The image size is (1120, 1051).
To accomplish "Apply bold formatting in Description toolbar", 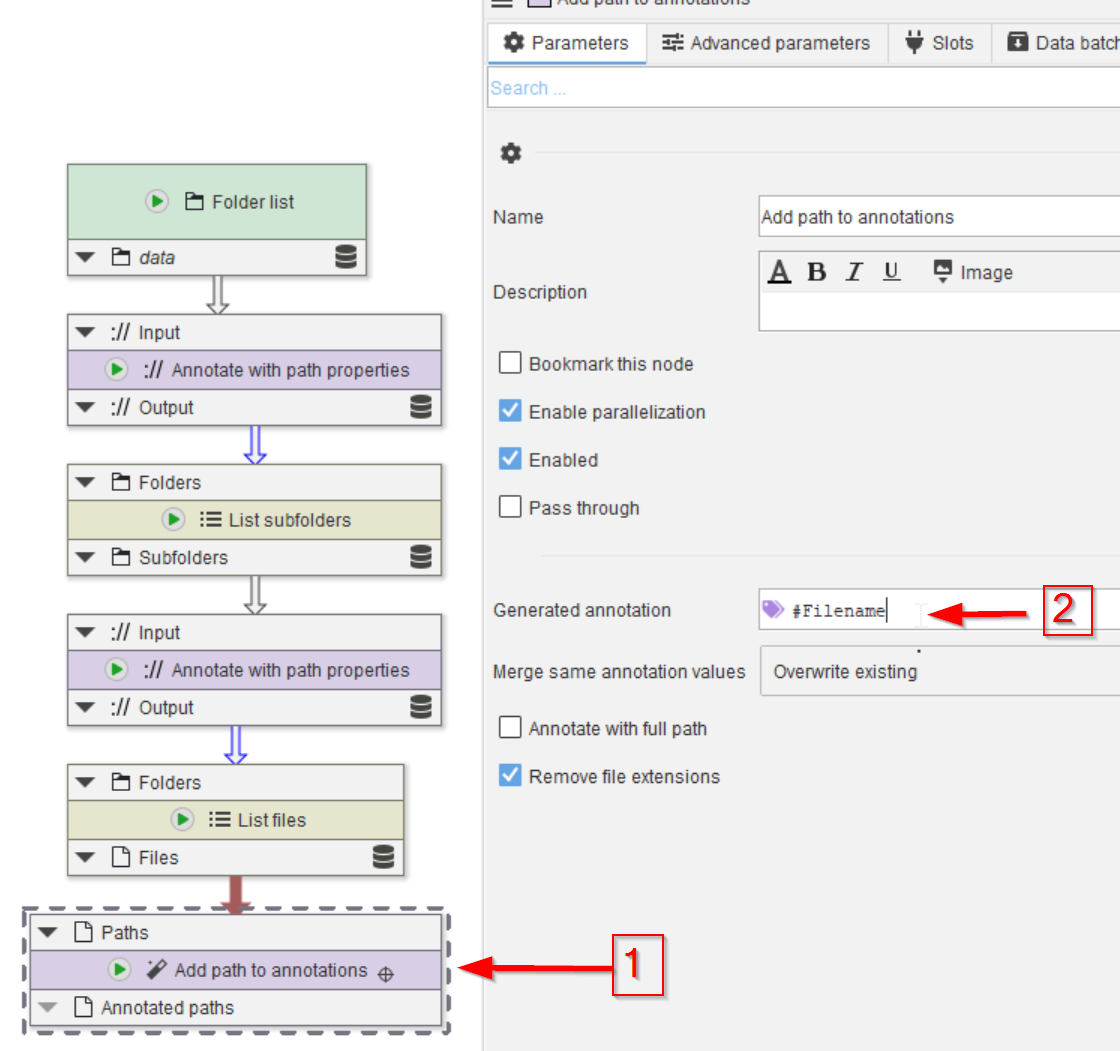I will tap(817, 272).
